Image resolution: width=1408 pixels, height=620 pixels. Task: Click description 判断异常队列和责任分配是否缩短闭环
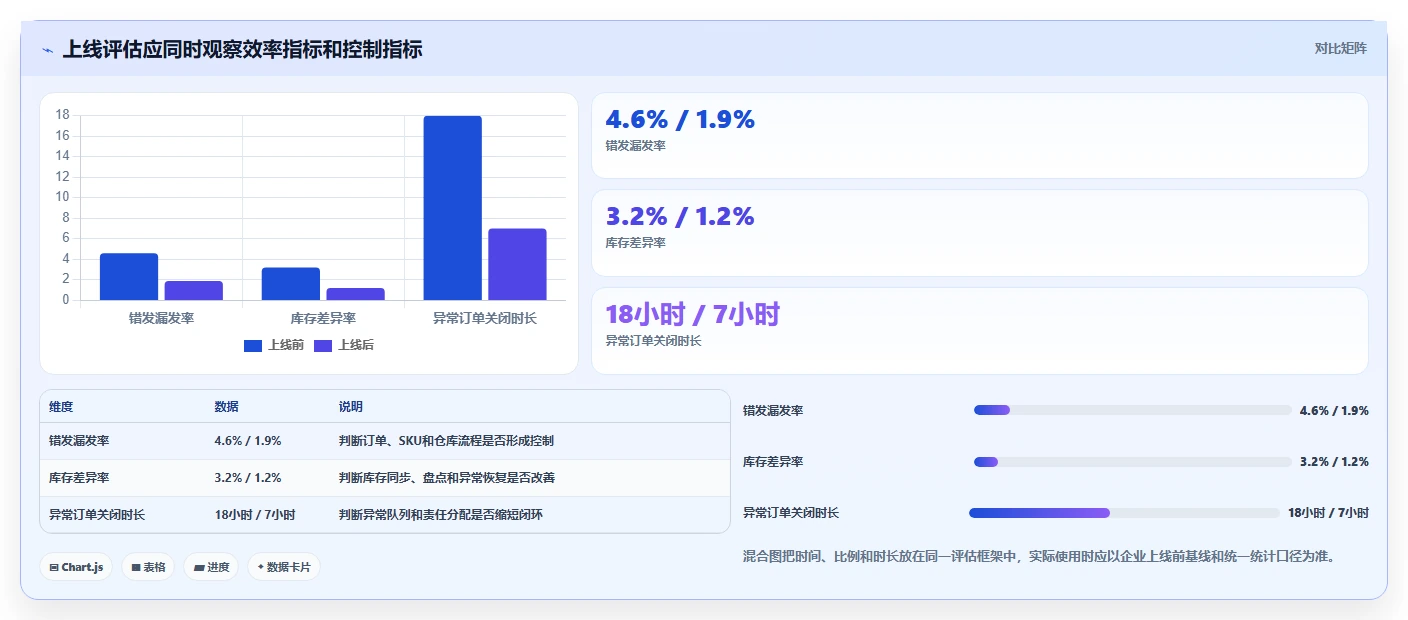point(441,515)
